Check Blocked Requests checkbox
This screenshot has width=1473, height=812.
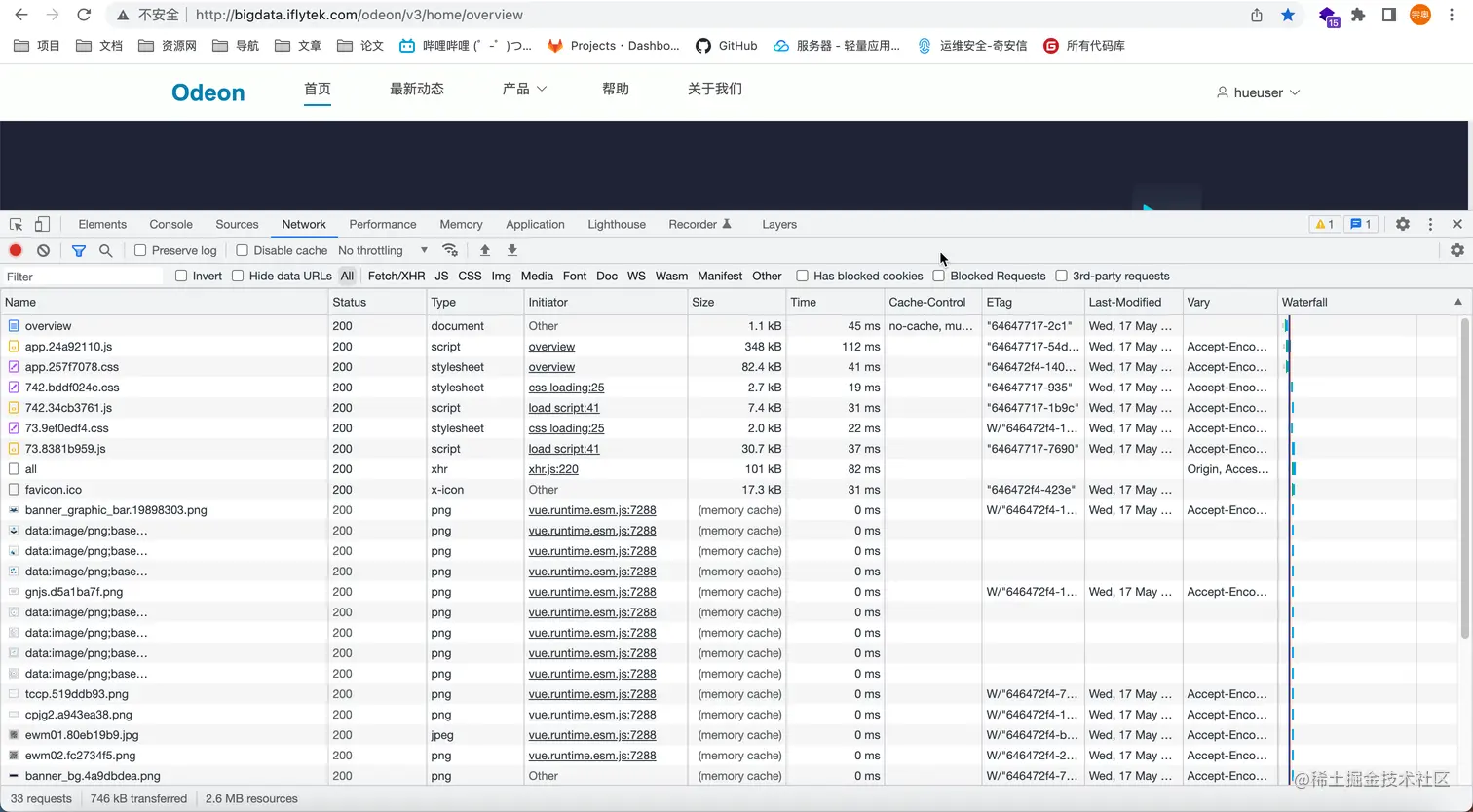pos(938,276)
